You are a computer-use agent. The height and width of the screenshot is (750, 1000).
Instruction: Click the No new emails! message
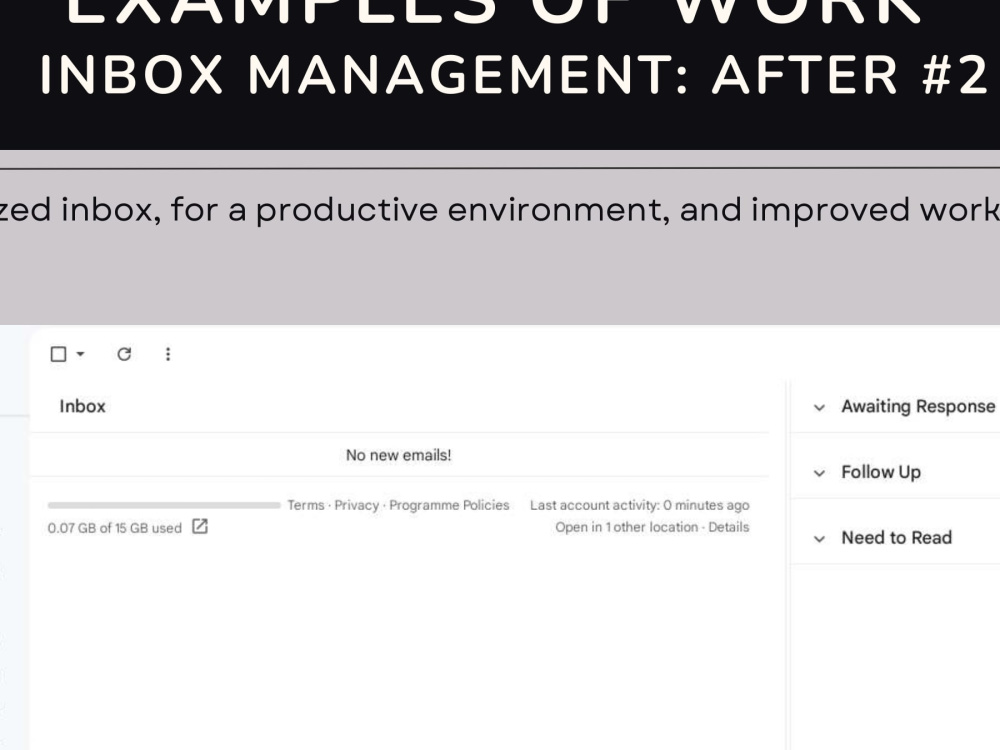click(x=399, y=455)
